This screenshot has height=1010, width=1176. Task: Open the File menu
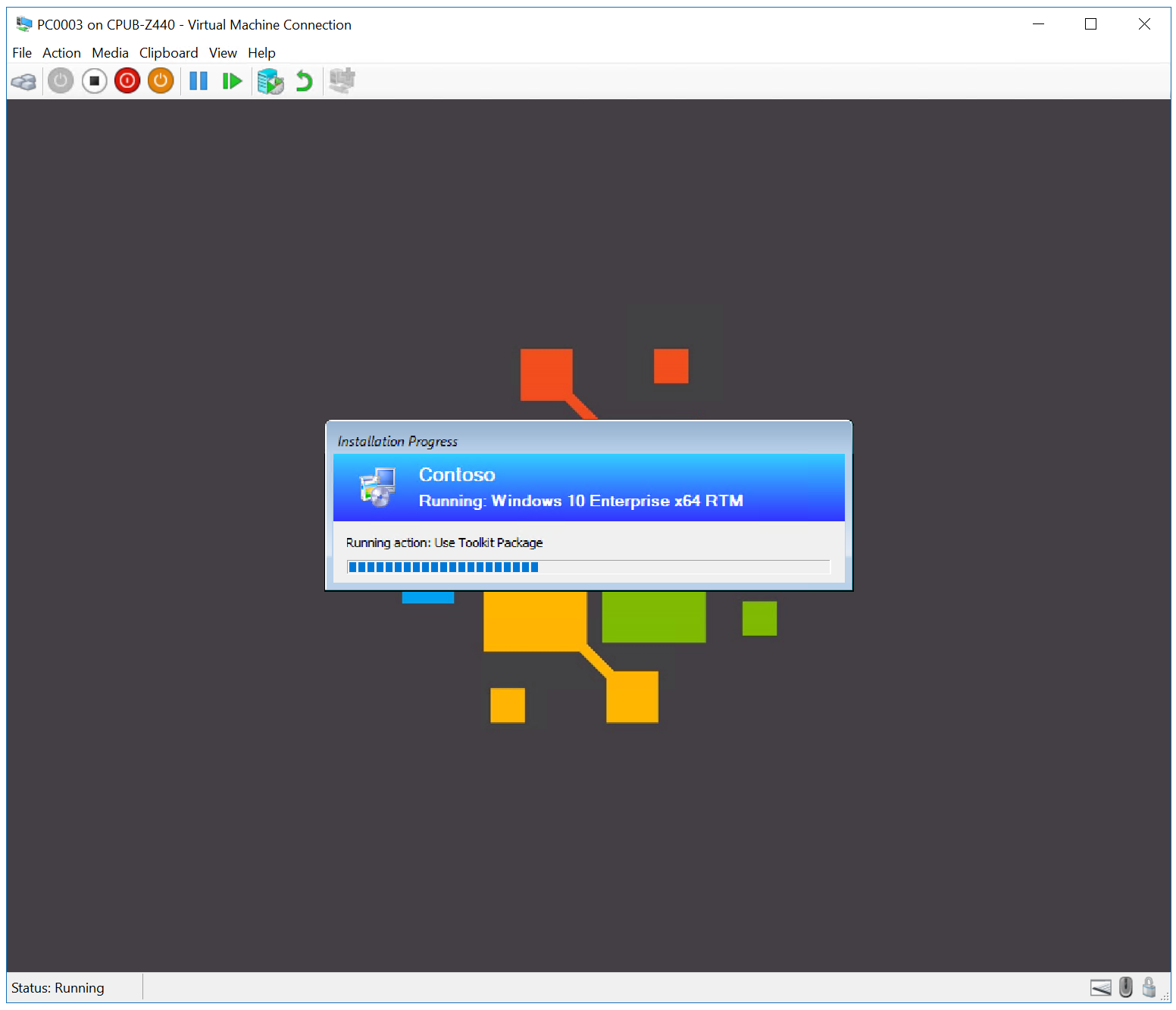point(21,52)
